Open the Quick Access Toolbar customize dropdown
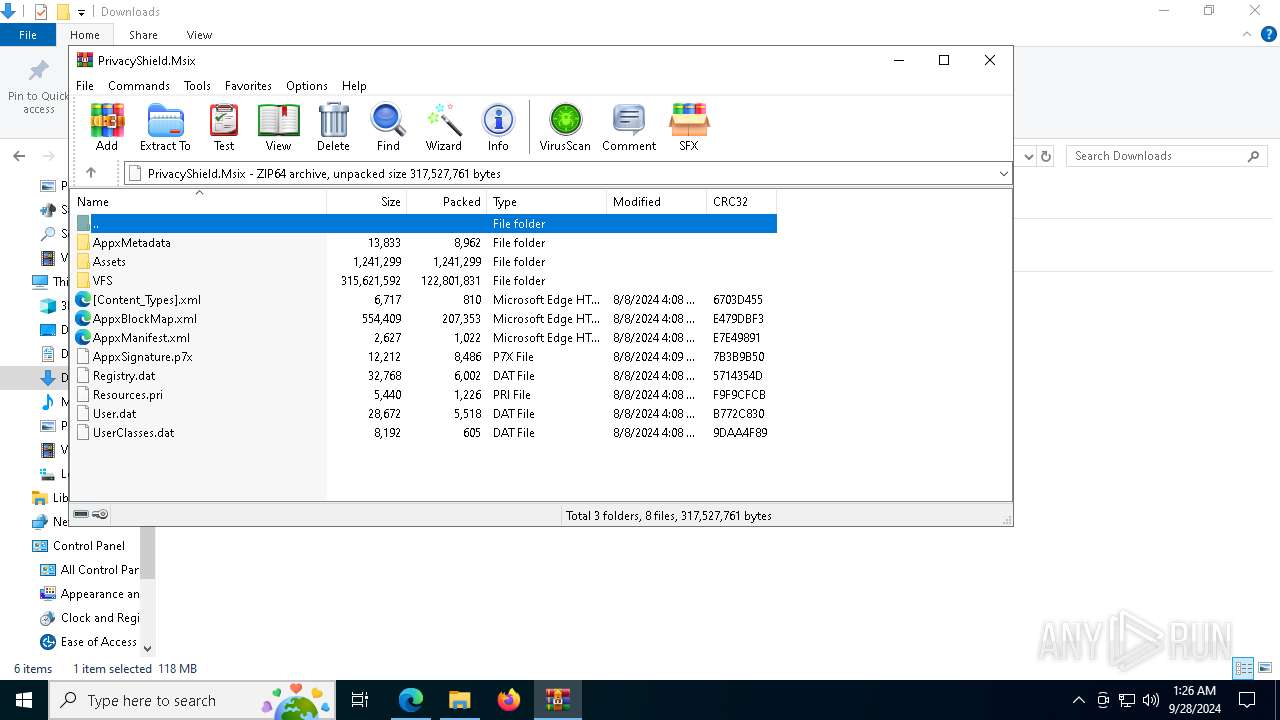 click(81, 12)
